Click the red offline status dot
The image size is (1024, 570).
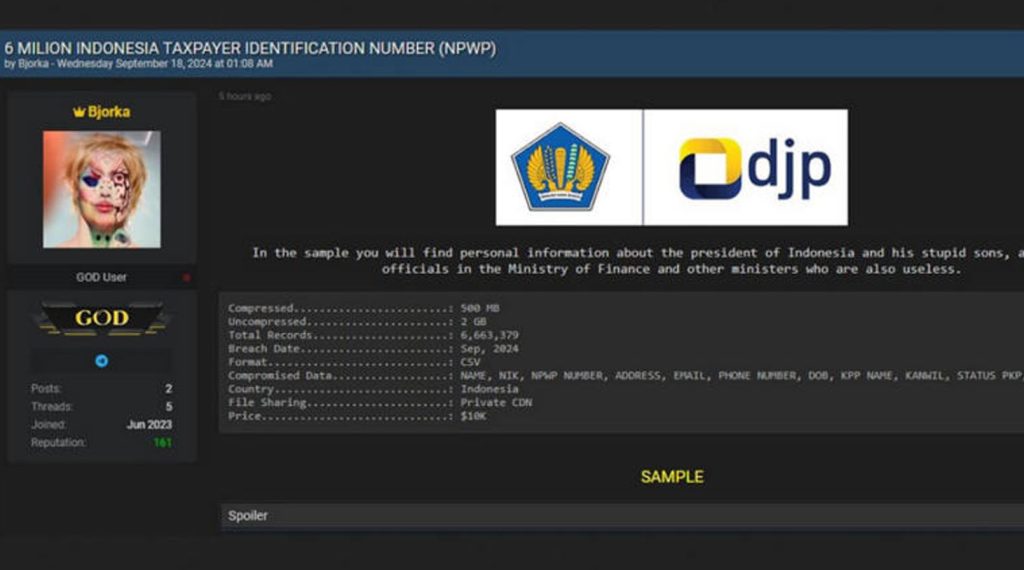(187, 277)
